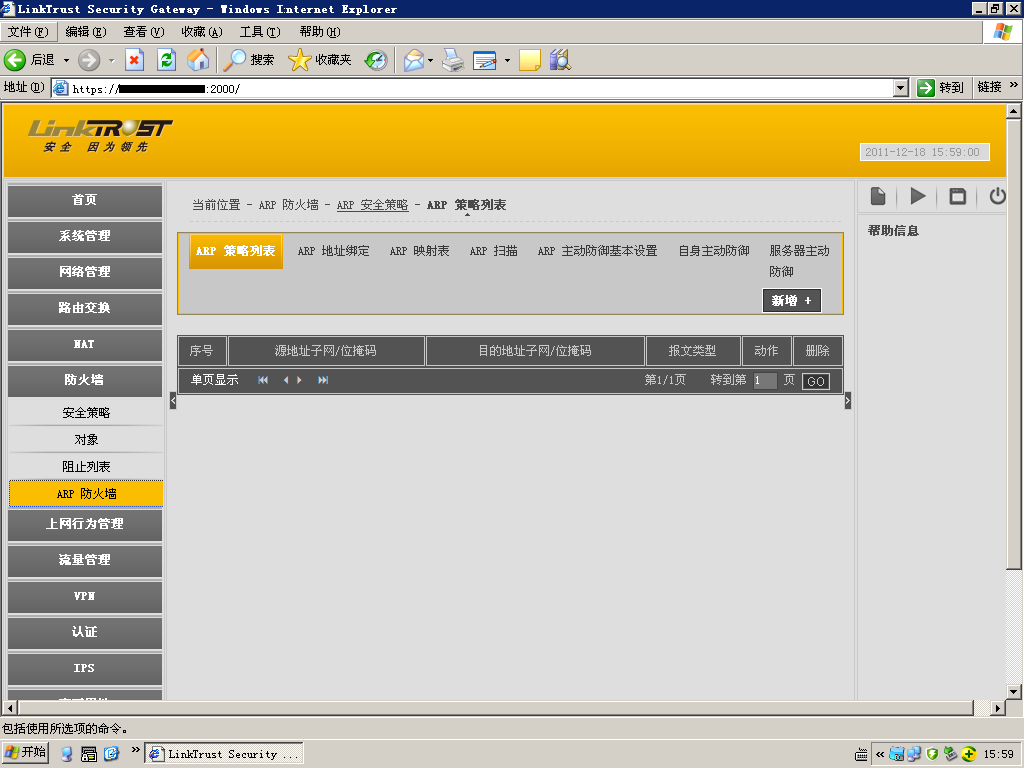
Task: Click the horizontal scrollbar right arrow
Action: pyautogui.click(x=997, y=708)
